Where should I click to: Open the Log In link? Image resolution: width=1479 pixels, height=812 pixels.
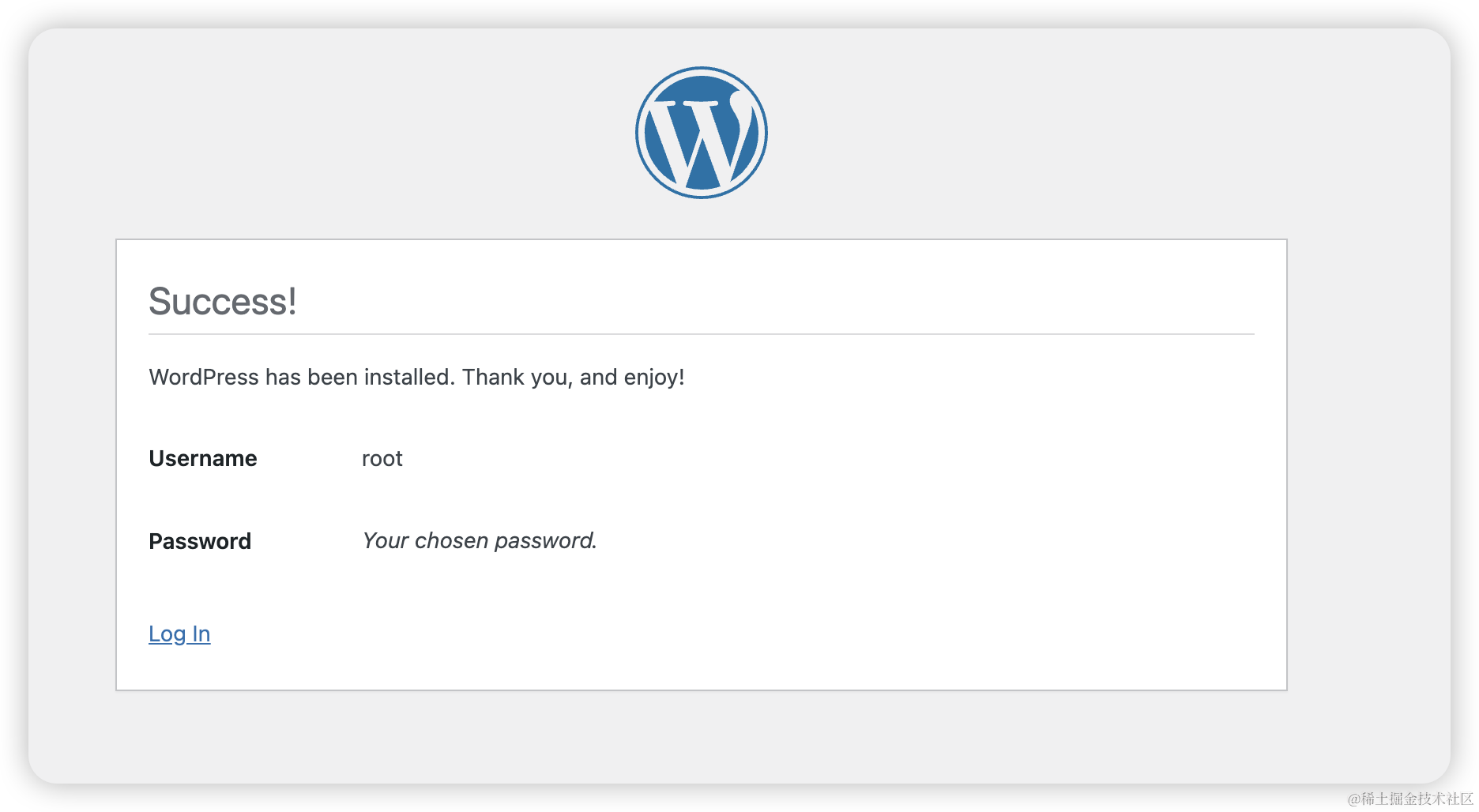tap(179, 634)
